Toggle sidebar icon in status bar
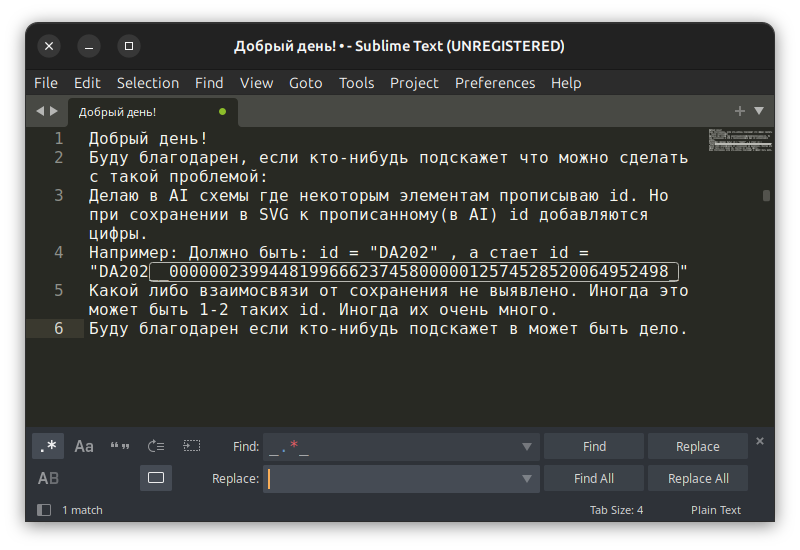 pos(44,510)
